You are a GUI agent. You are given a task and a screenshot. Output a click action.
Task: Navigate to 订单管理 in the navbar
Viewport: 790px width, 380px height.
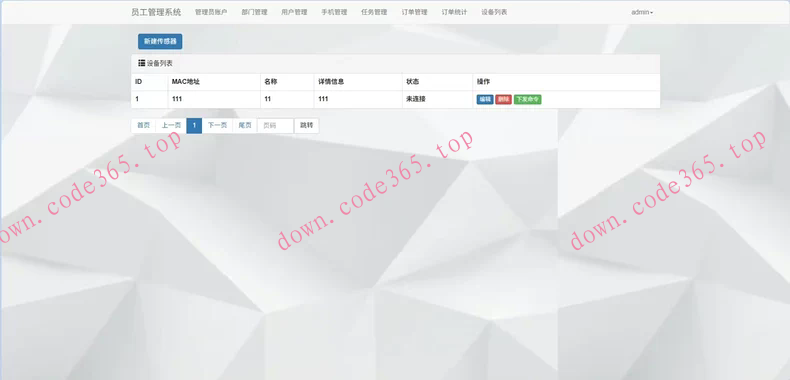414,12
